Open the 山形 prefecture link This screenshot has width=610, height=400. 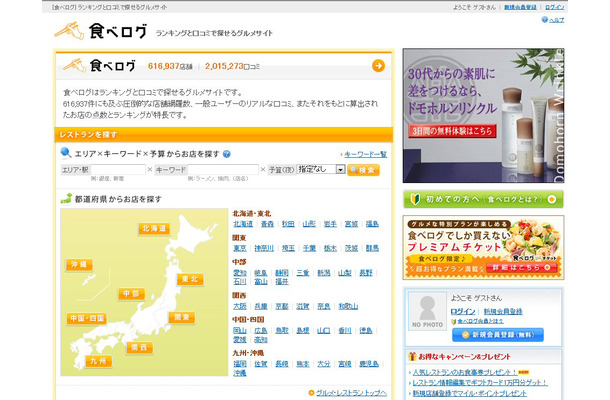[309, 224]
